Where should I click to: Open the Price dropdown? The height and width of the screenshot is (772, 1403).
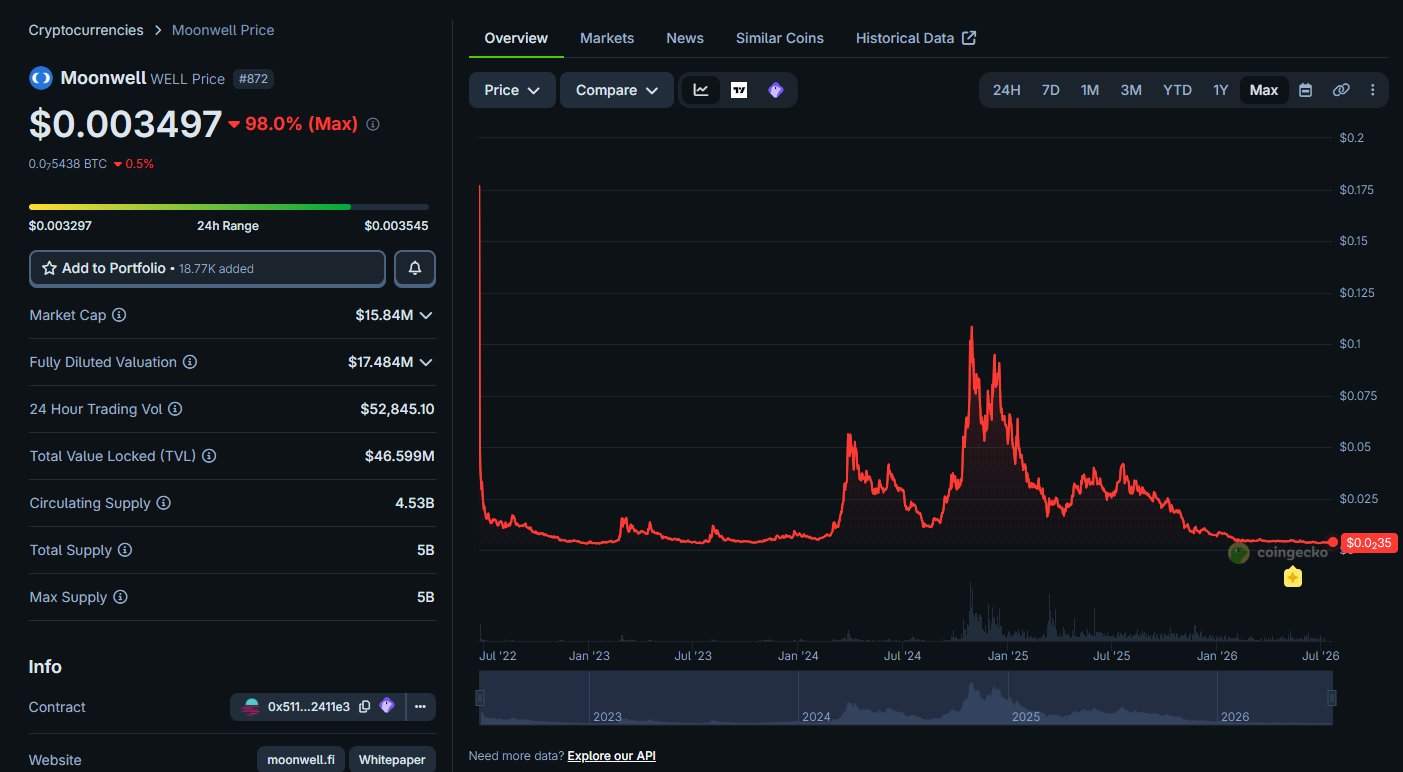(x=512, y=90)
